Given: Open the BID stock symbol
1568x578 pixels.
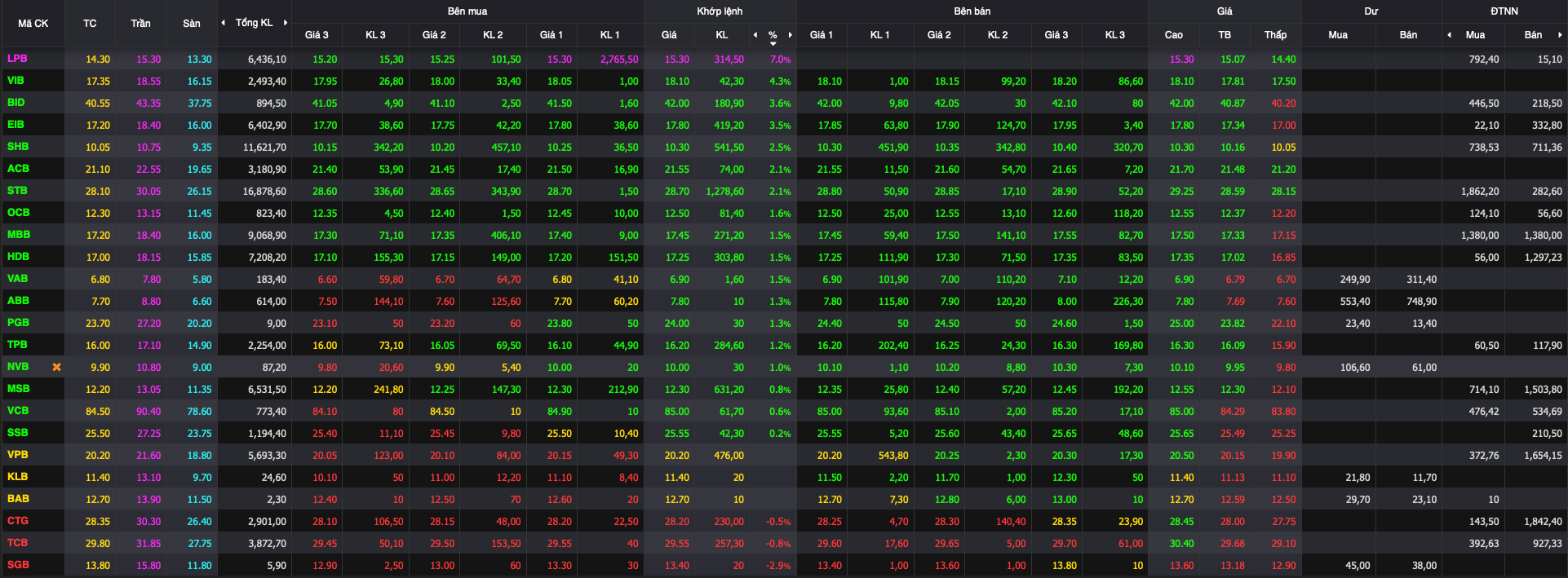Looking at the screenshot, I should pyautogui.click(x=16, y=103).
